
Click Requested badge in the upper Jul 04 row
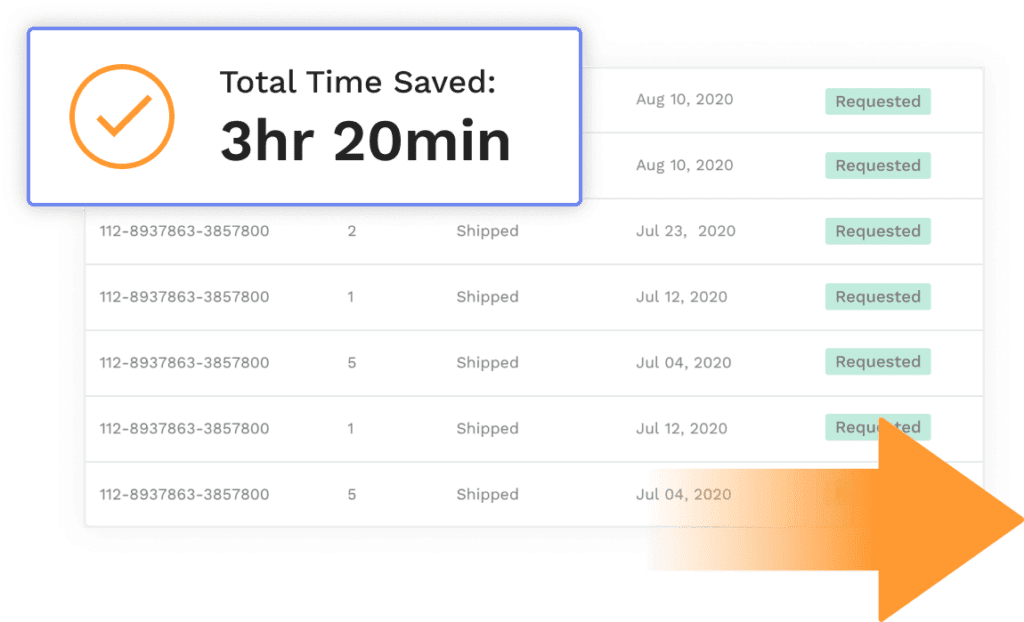coord(877,362)
